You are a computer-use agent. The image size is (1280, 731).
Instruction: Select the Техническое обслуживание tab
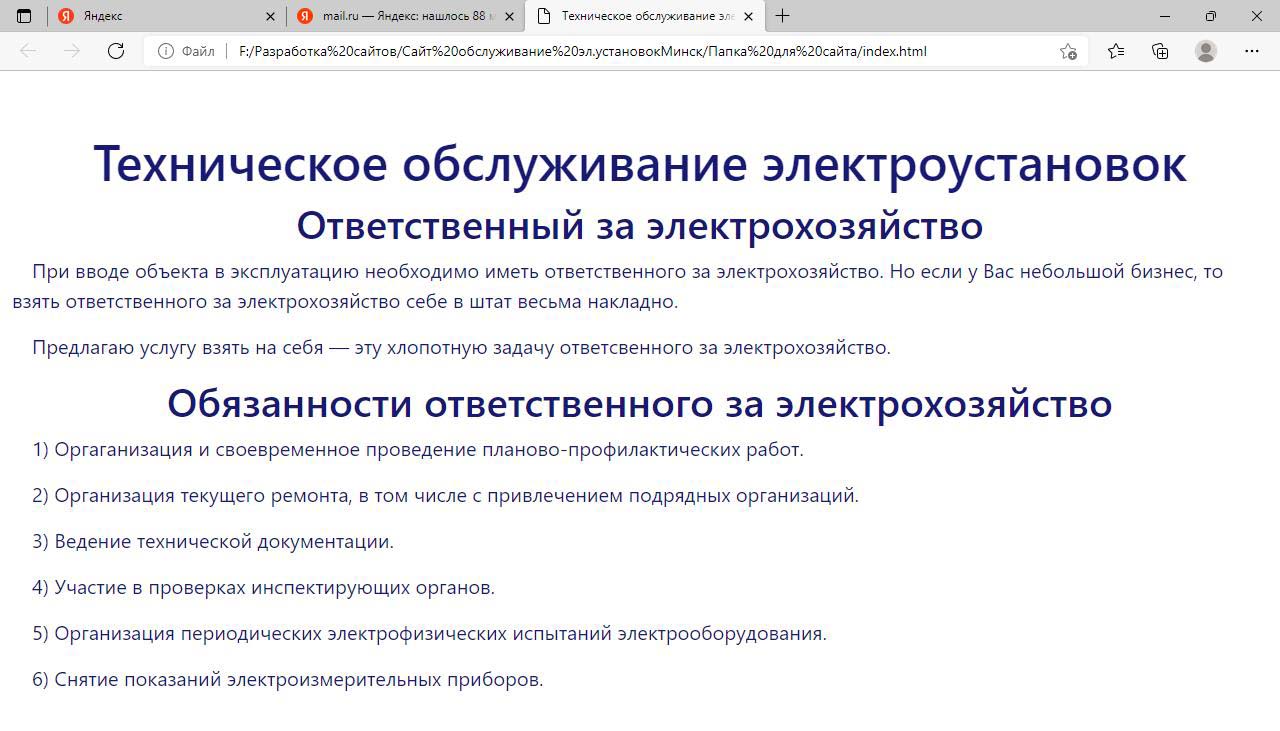(x=640, y=16)
